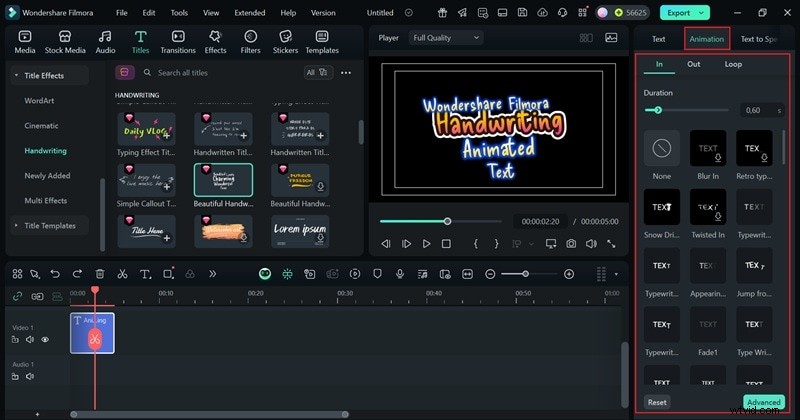Click the Advanced button
800x420 pixels.
click(x=763, y=402)
